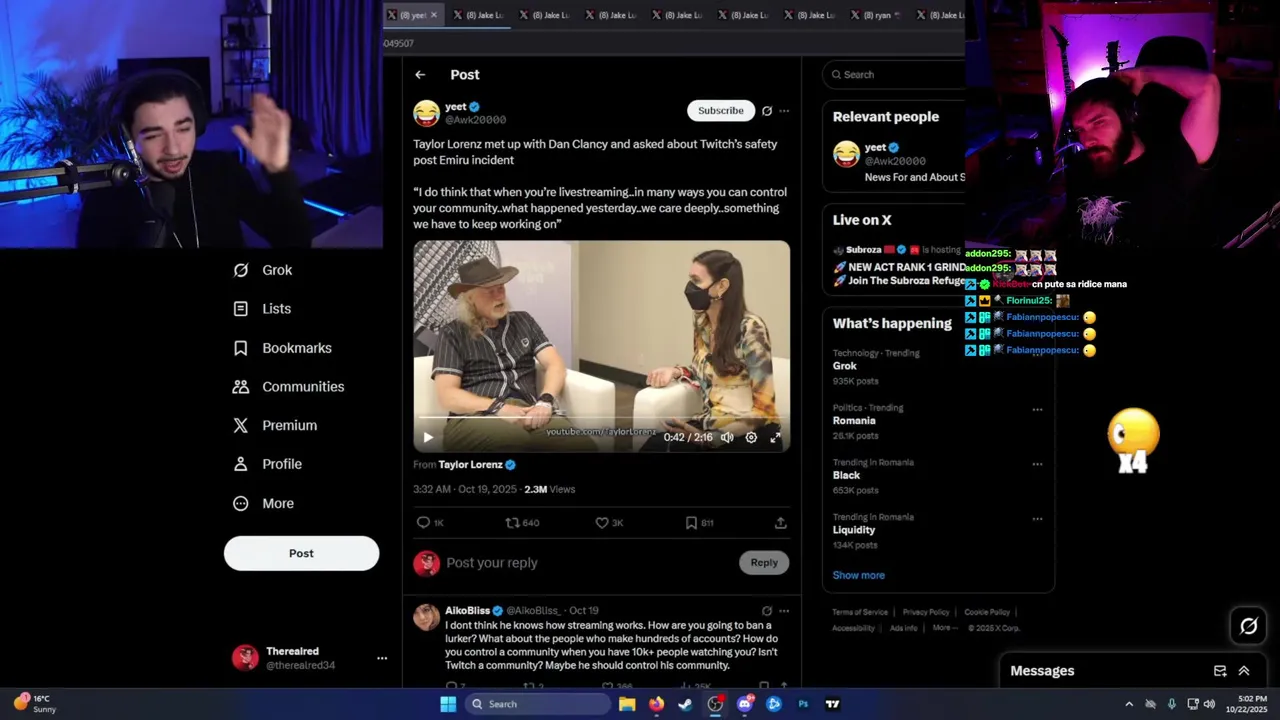Click the Reply button
The width and height of the screenshot is (1280, 720).
764,563
